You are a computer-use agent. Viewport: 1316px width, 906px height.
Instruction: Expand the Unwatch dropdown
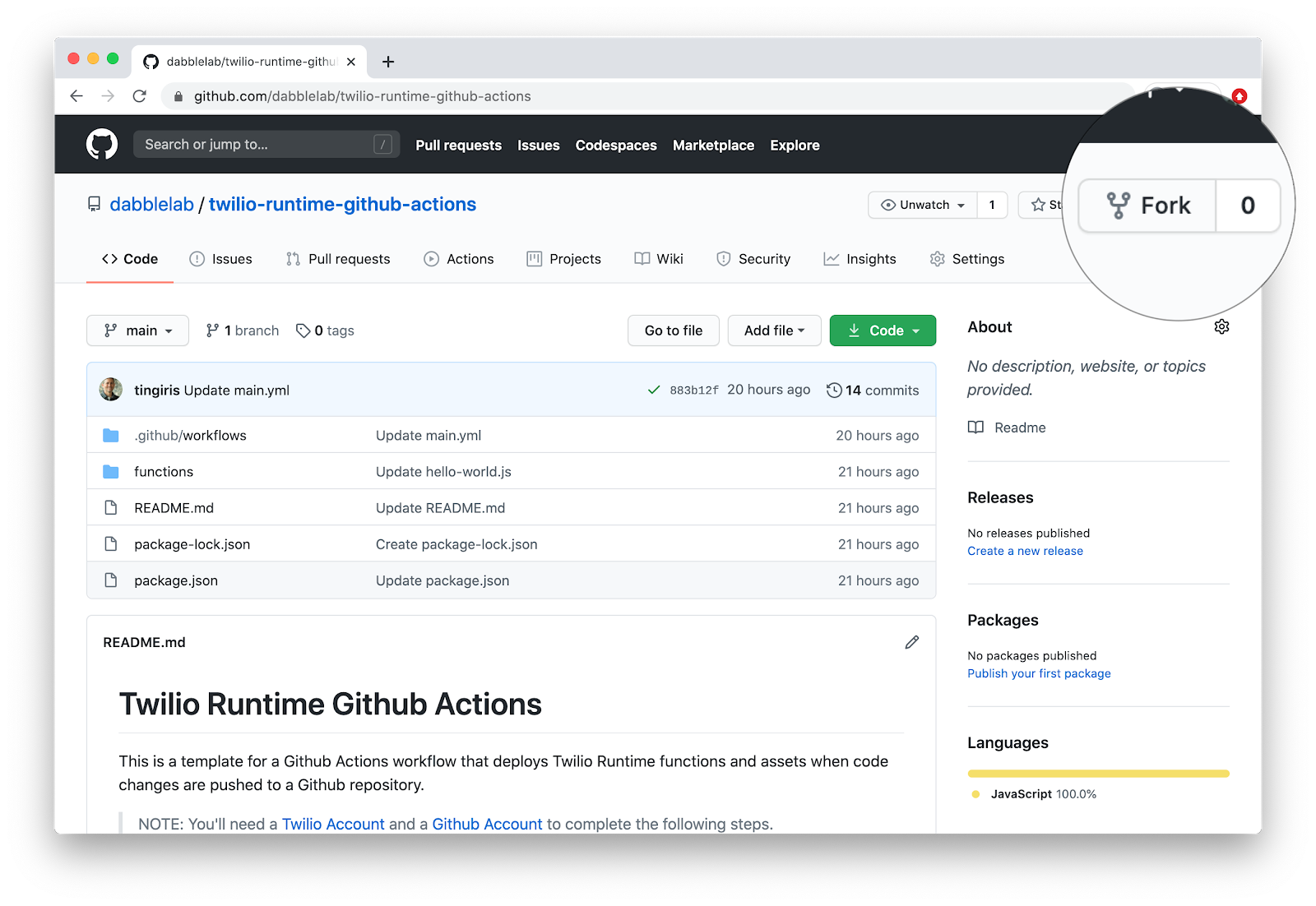[x=923, y=205]
